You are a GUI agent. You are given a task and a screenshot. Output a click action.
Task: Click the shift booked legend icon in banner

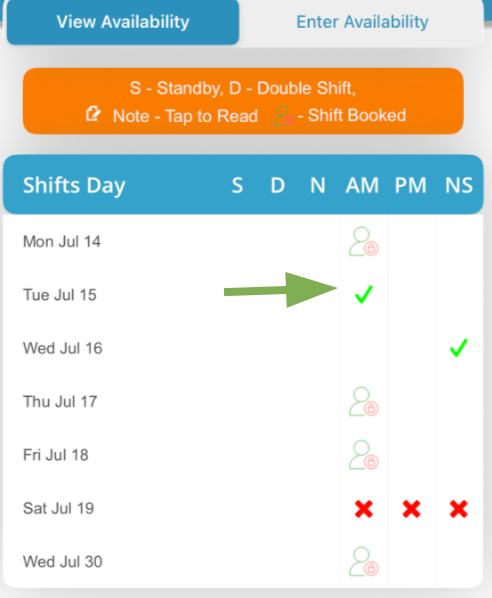click(284, 116)
